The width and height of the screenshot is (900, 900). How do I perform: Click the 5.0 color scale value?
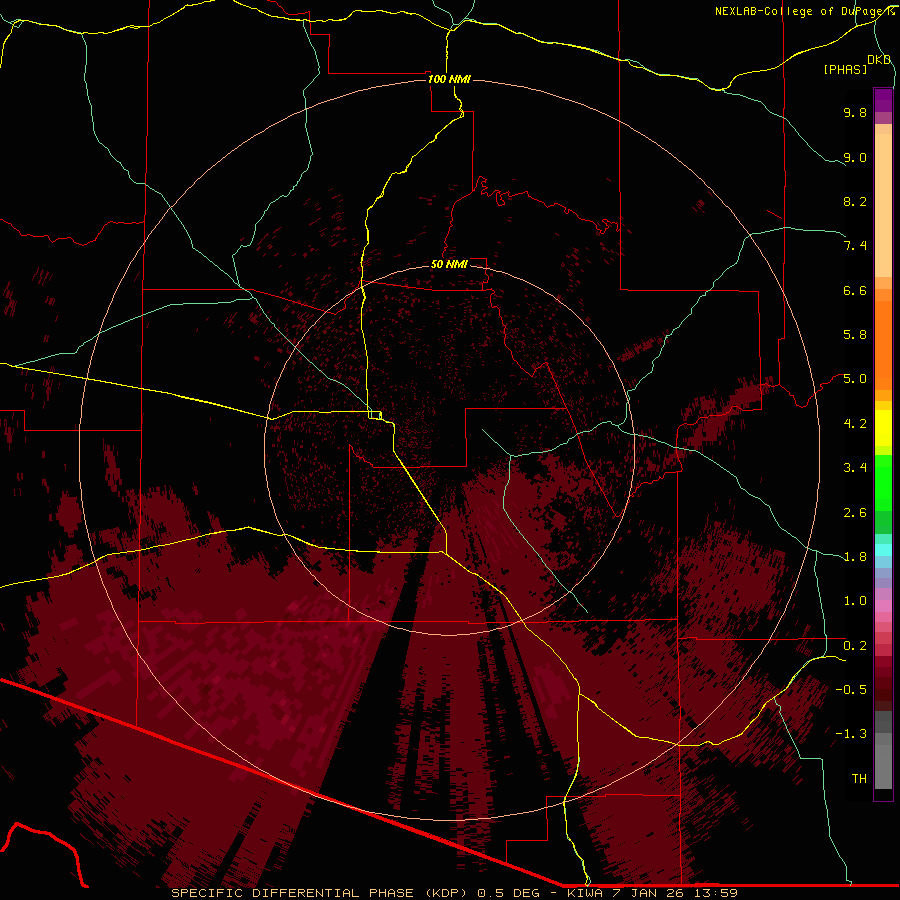coord(855,379)
